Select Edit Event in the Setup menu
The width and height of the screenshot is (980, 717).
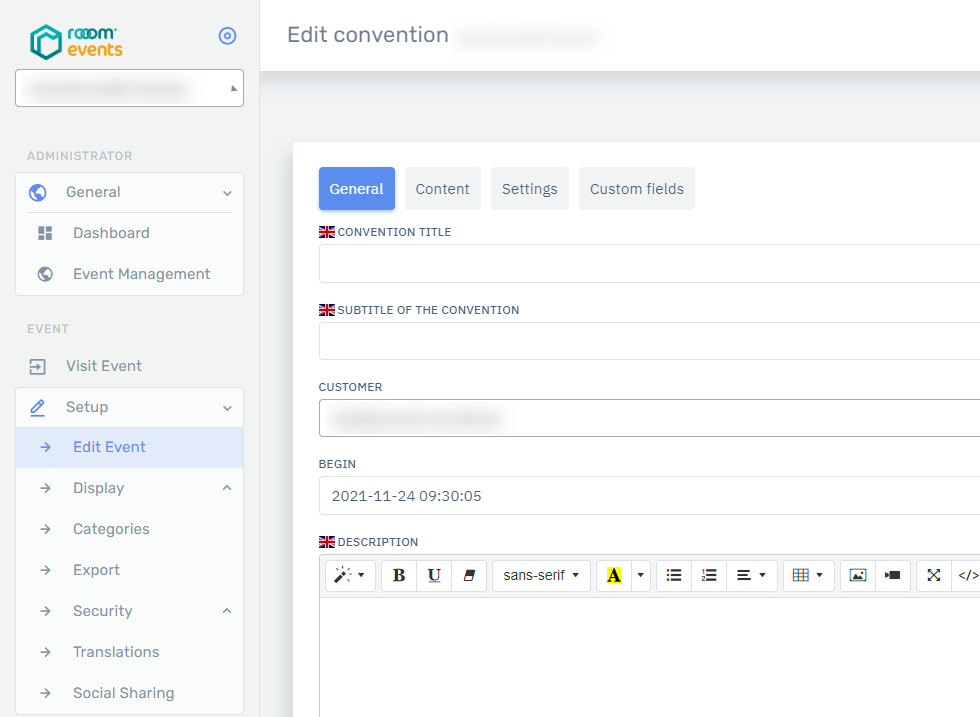click(129, 448)
